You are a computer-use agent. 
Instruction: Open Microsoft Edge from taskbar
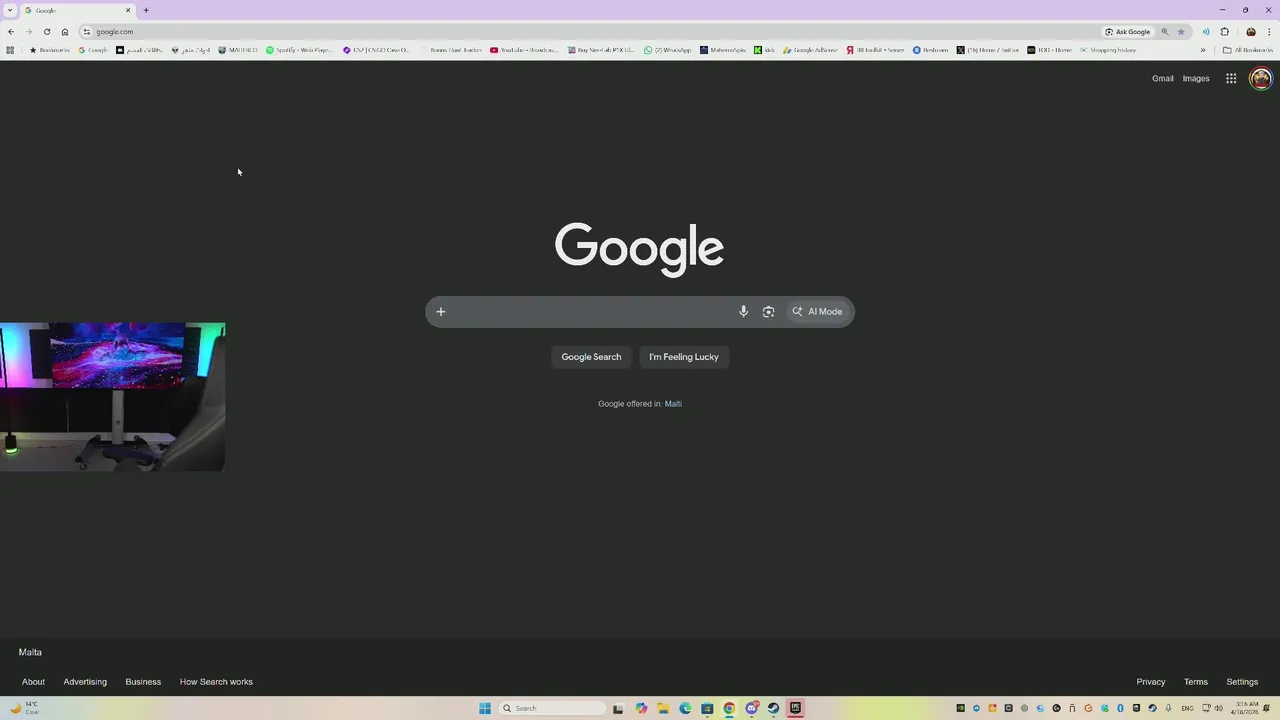point(685,708)
